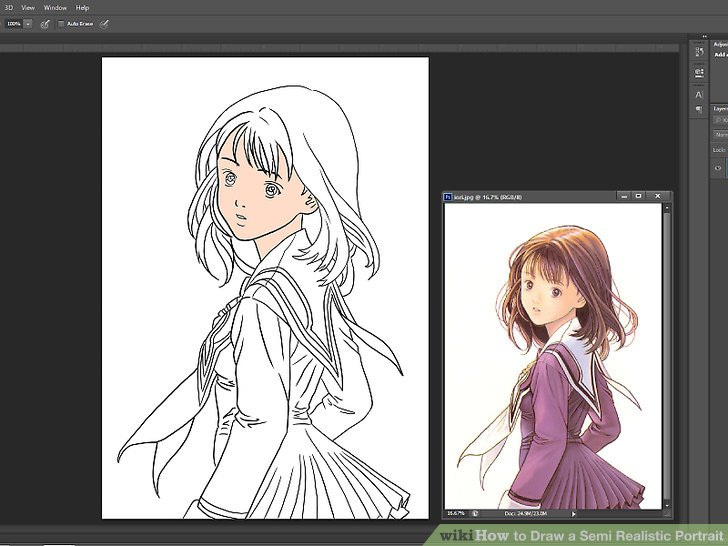Open the Help menu
The width and height of the screenshot is (728, 546).
coord(82,7)
